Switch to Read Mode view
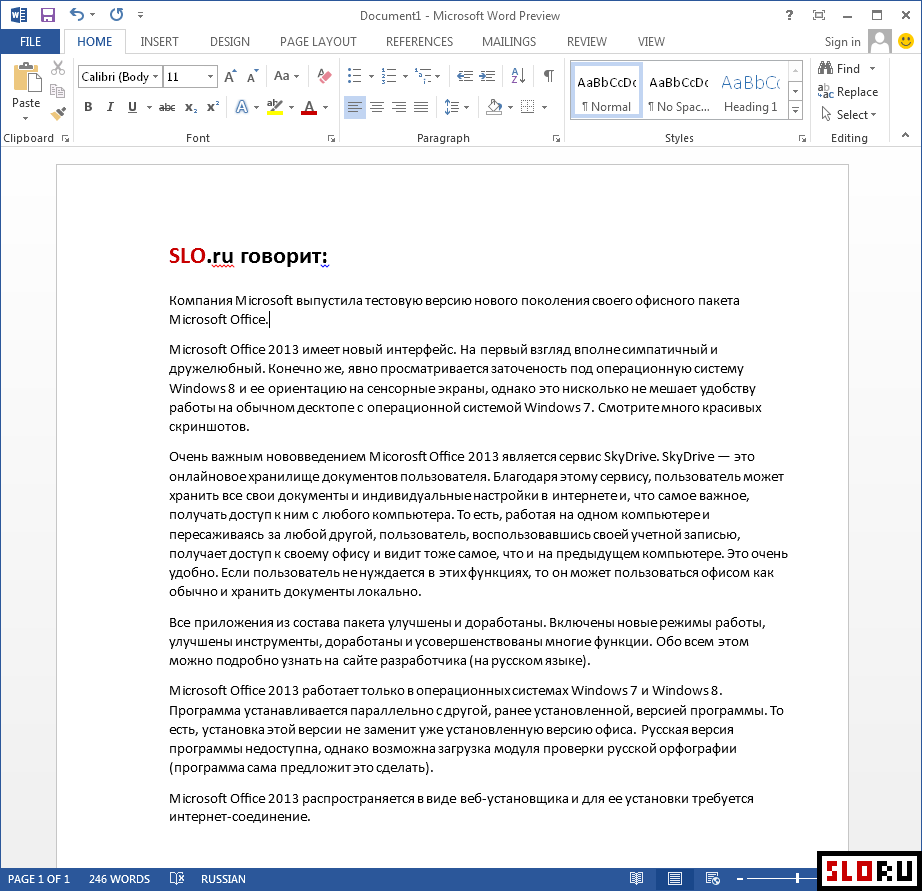 coord(636,879)
